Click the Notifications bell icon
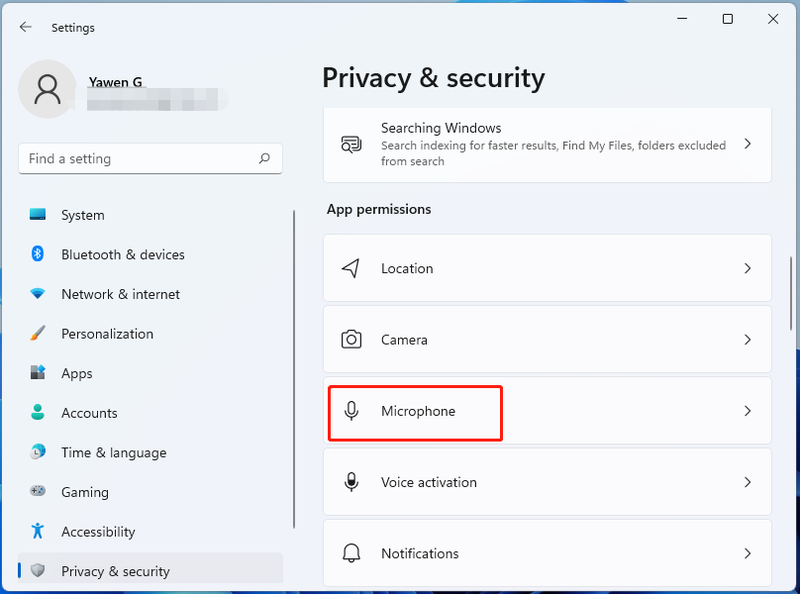Image resolution: width=800 pixels, height=594 pixels. 351,553
